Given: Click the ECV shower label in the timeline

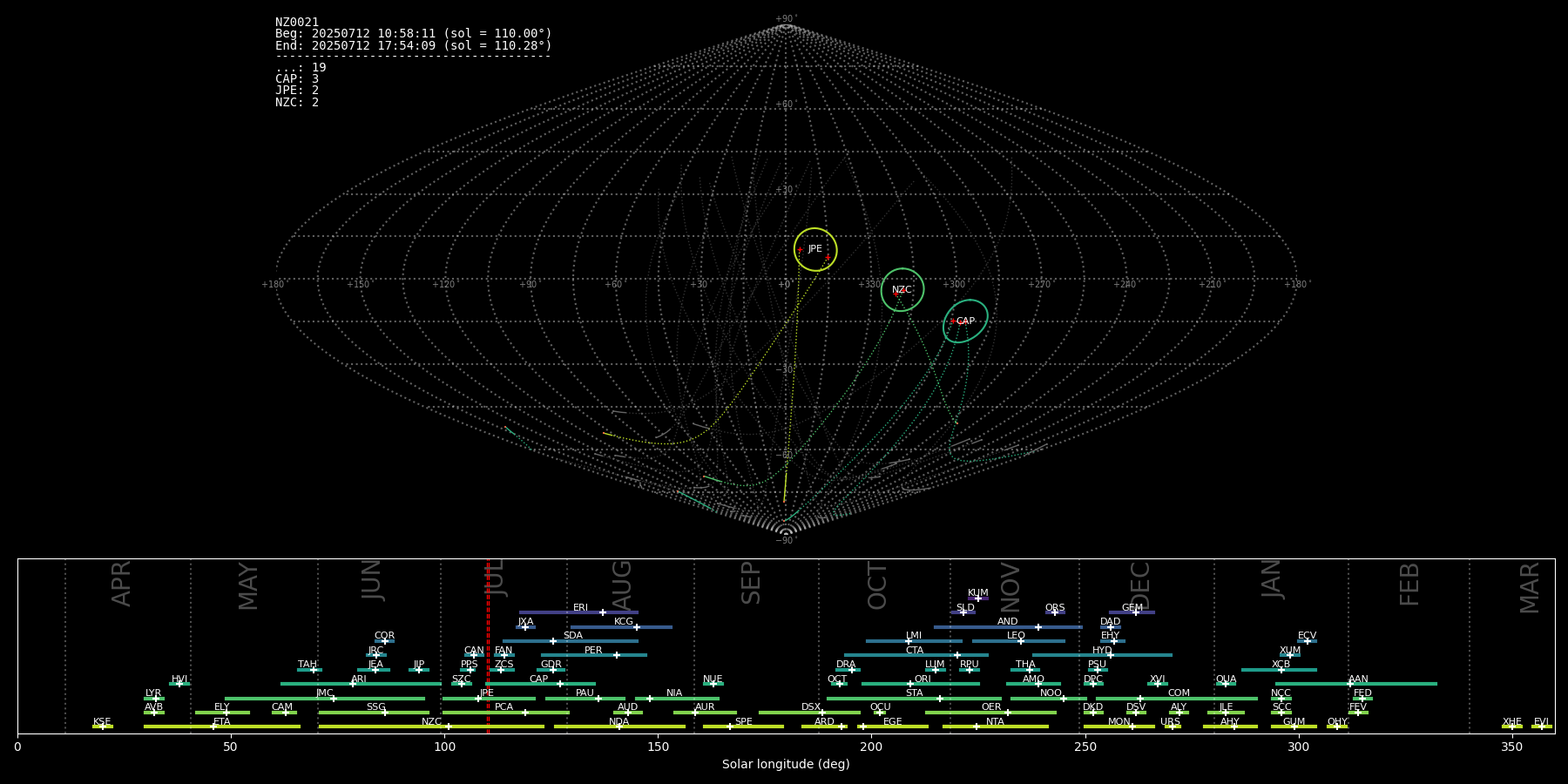Looking at the screenshot, I should click(1308, 636).
